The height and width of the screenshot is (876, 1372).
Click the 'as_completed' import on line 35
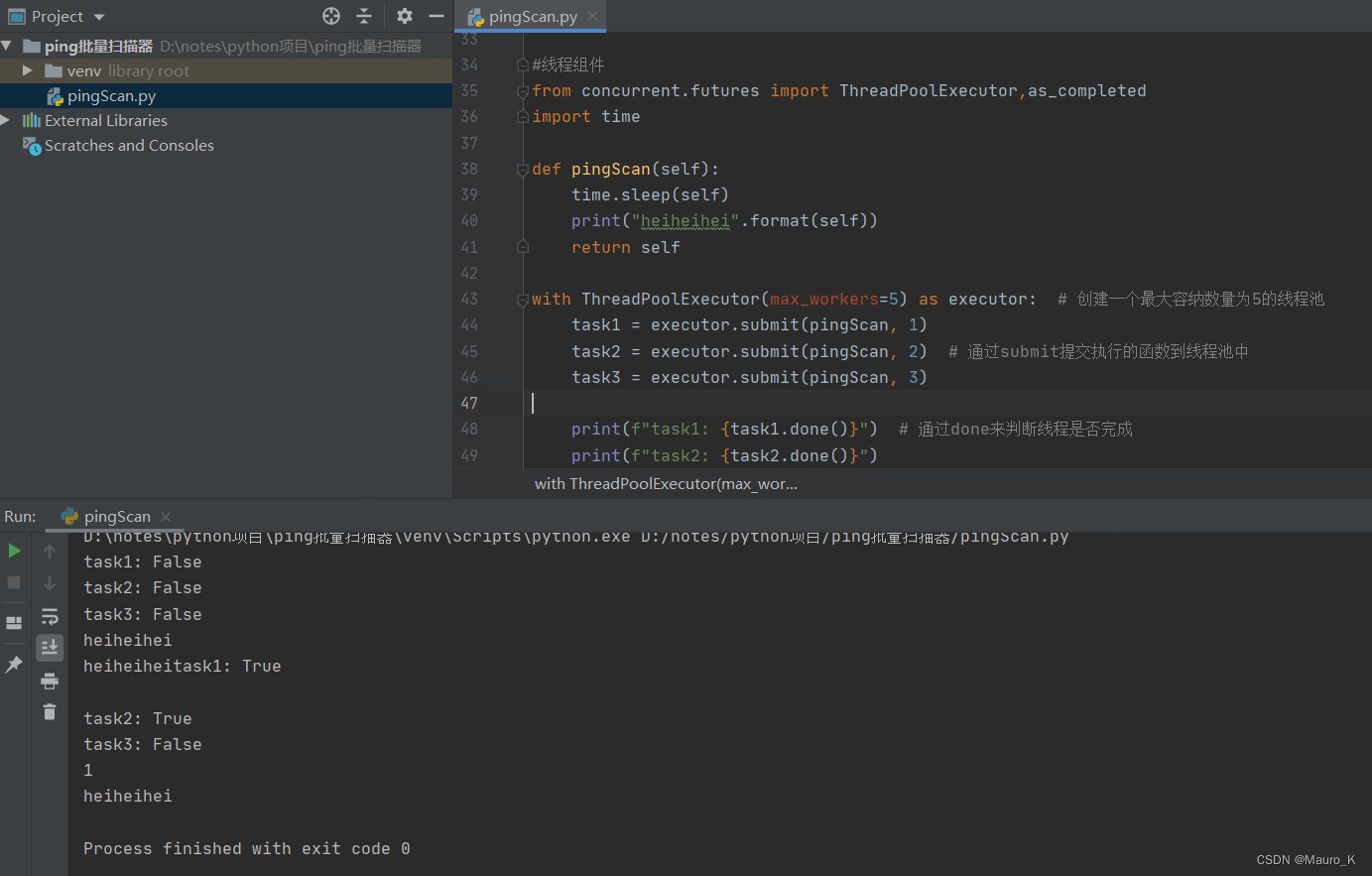[x=1087, y=91]
